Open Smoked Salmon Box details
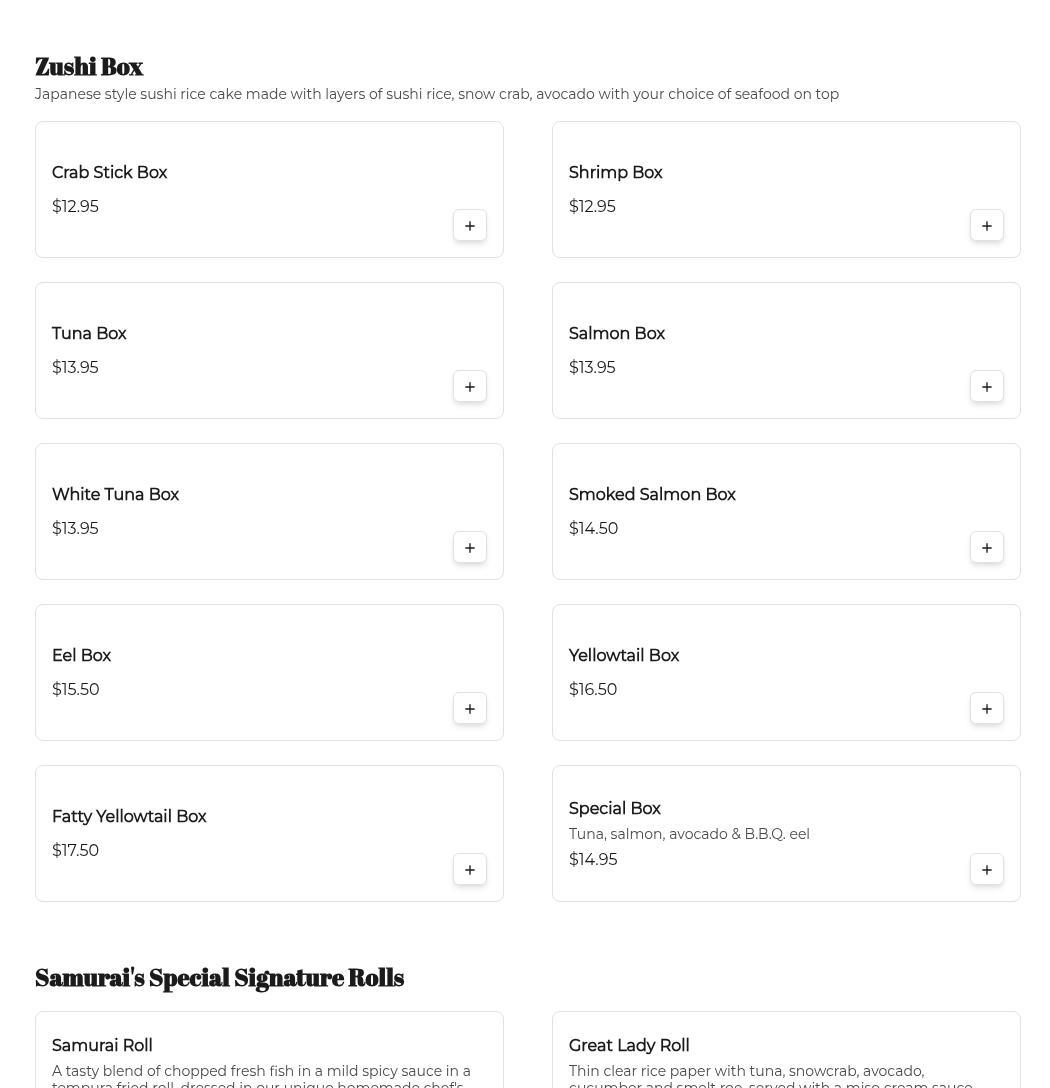The image size is (1050, 1088). 652,495
